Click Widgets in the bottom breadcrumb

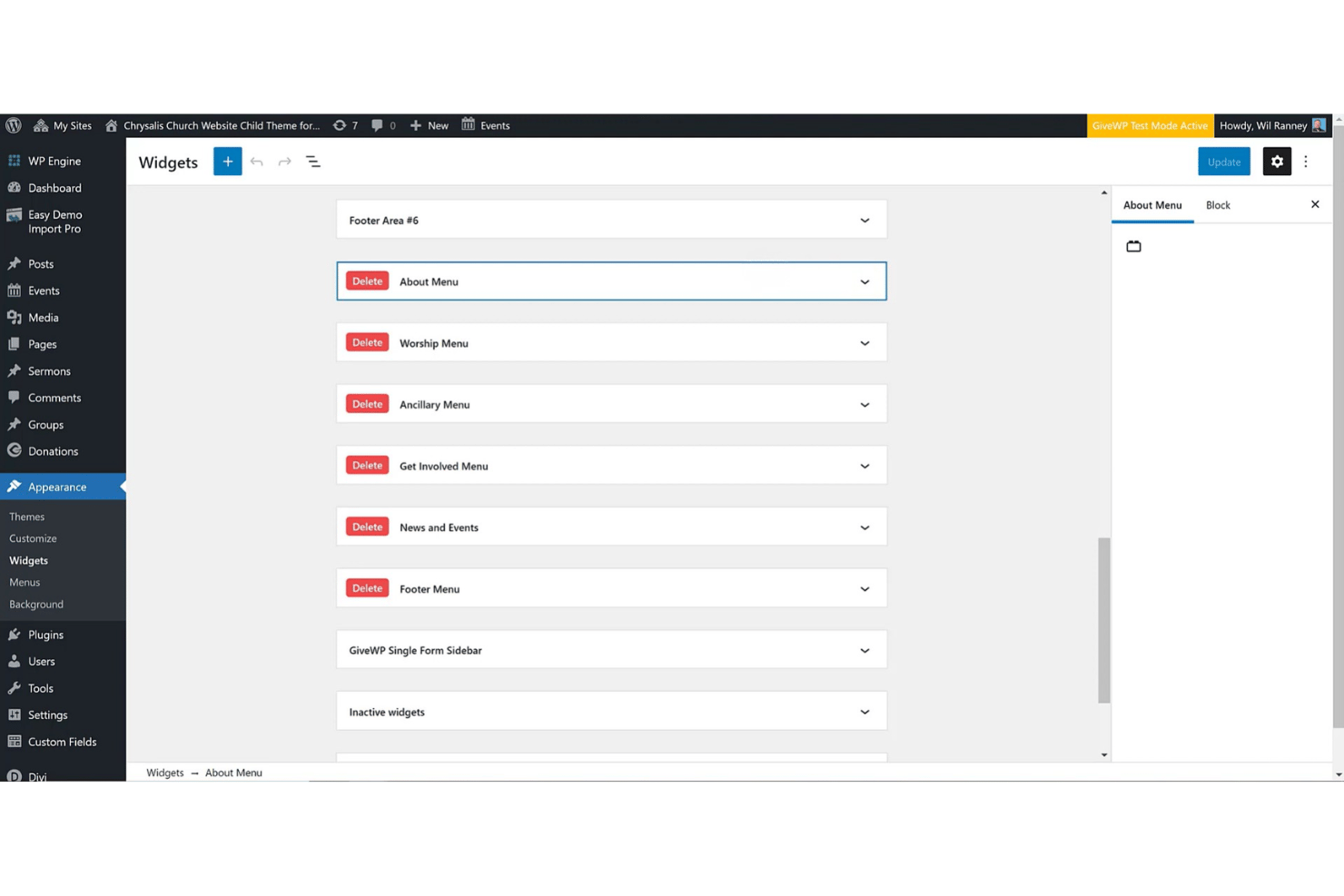point(165,773)
